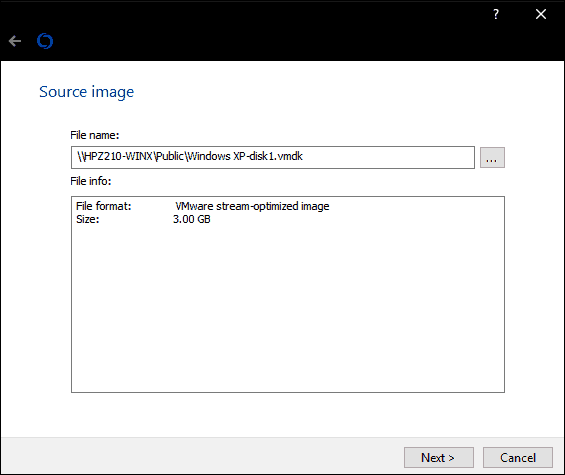The height and width of the screenshot is (475, 565).
Task: Go back using the left arrow
Action: pos(15,41)
